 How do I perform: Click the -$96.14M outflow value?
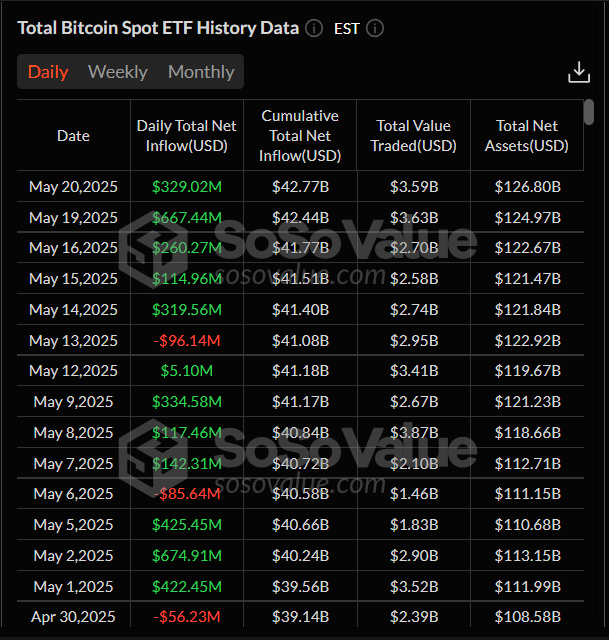click(x=187, y=341)
